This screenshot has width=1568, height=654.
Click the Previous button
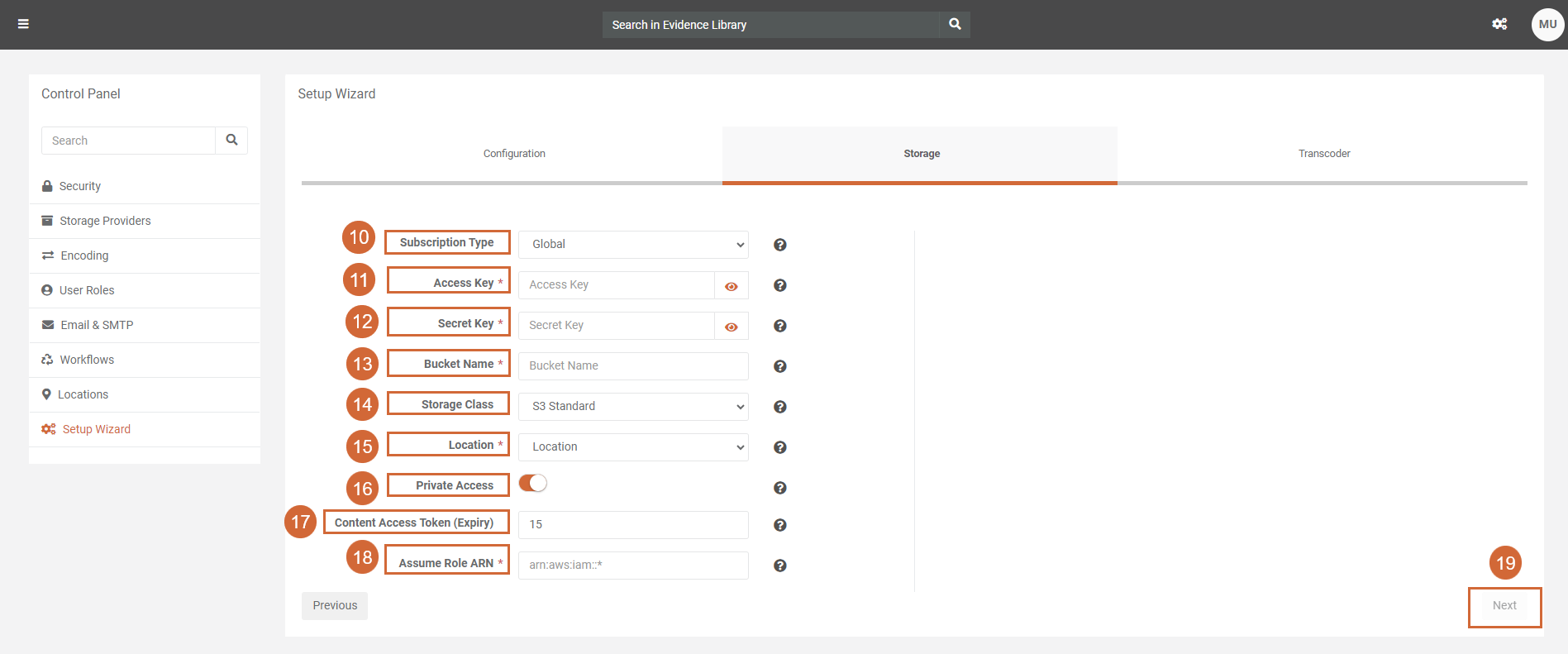[335, 605]
